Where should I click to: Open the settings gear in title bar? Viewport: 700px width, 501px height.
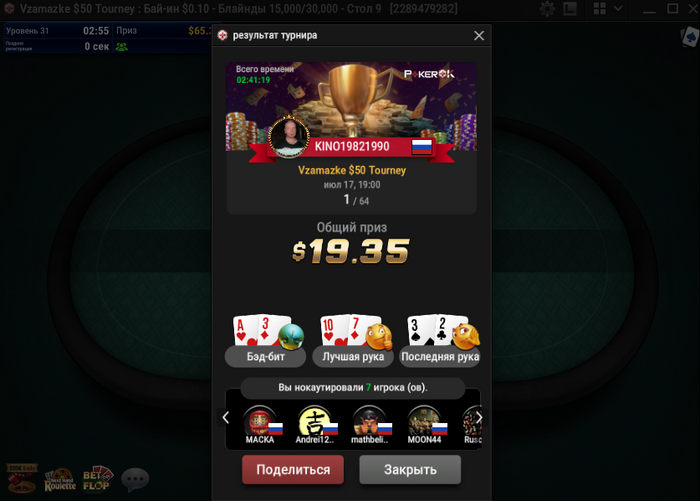[547, 8]
